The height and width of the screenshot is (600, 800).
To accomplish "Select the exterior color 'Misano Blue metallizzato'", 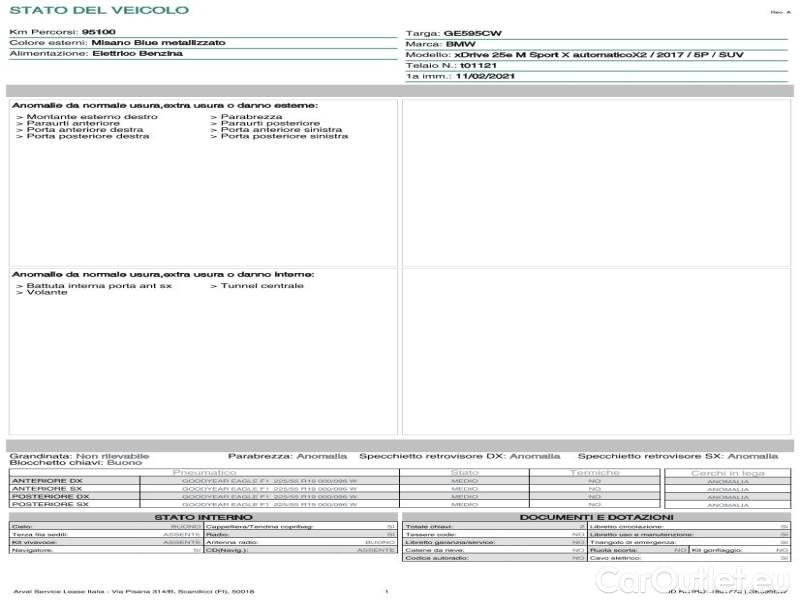I will coord(158,42).
